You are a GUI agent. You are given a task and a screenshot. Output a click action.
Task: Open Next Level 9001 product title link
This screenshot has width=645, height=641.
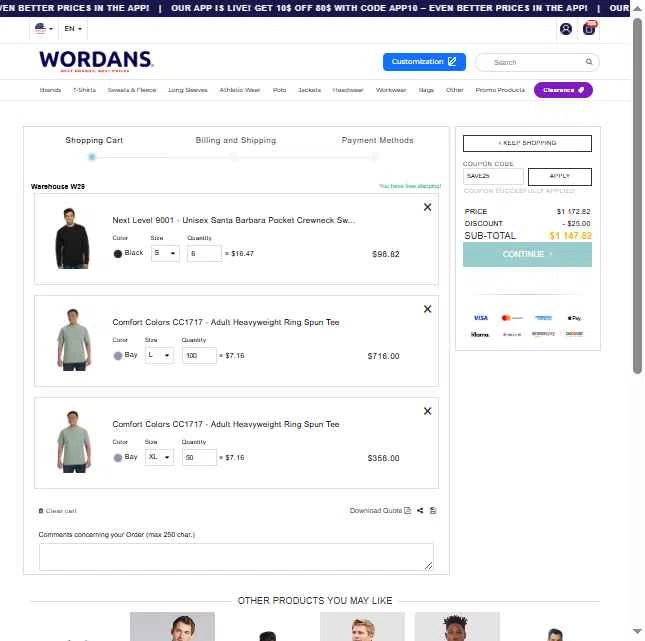[233, 220]
